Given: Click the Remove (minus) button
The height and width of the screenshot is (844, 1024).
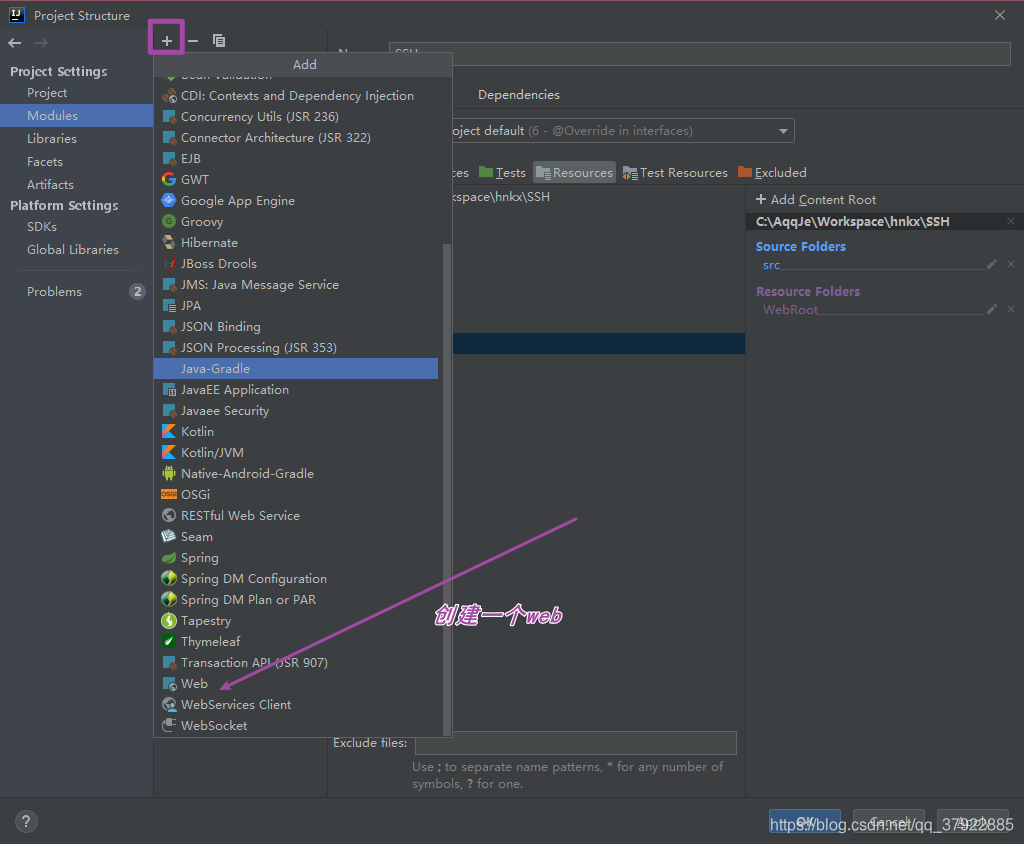Looking at the screenshot, I should (x=193, y=41).
